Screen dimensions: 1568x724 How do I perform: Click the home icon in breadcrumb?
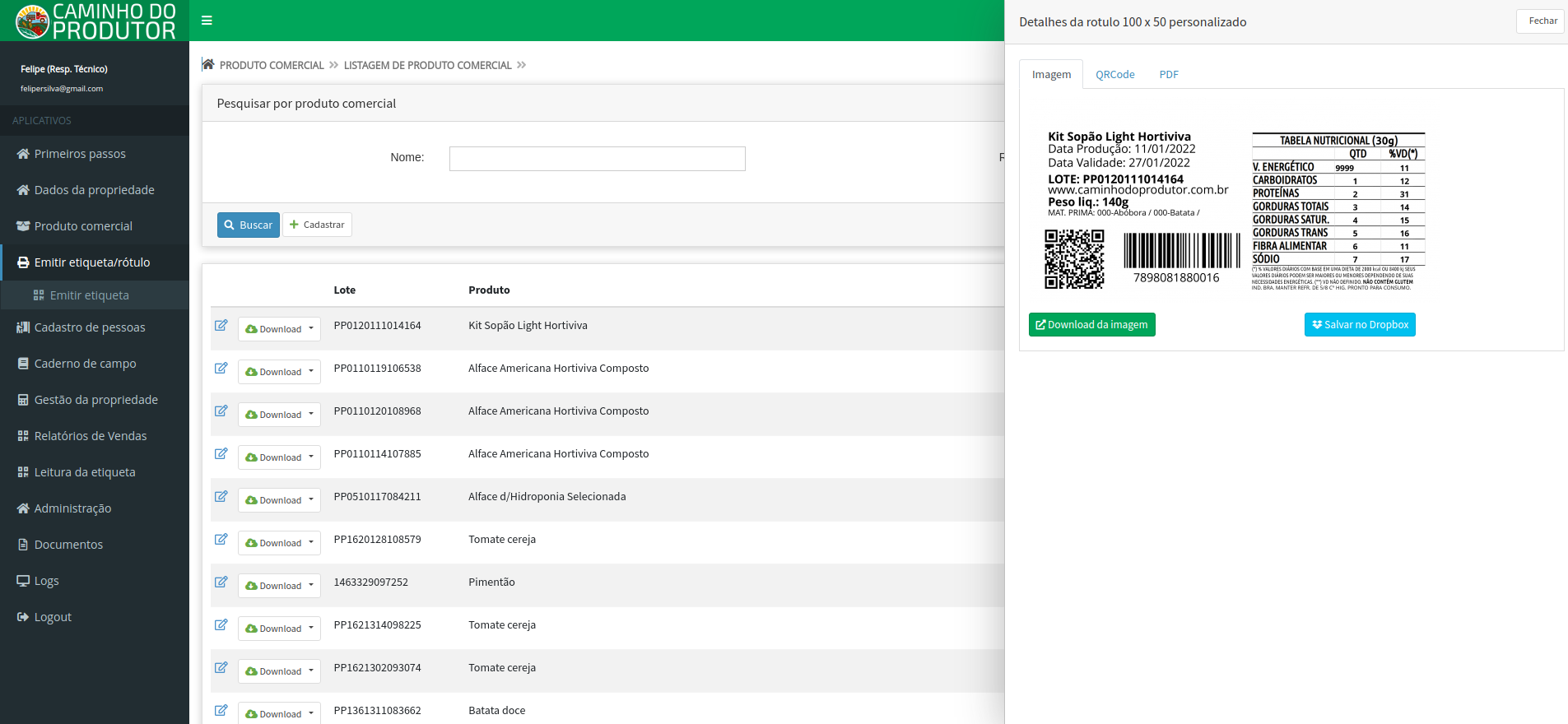click(208, 65)
